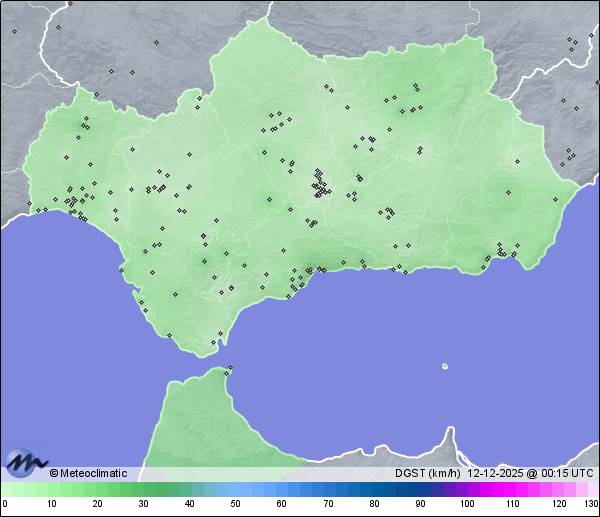The width and height of the screenshot is (600, 517).
Task: Click the dense station cluster in map center
Action: [319, 184]
